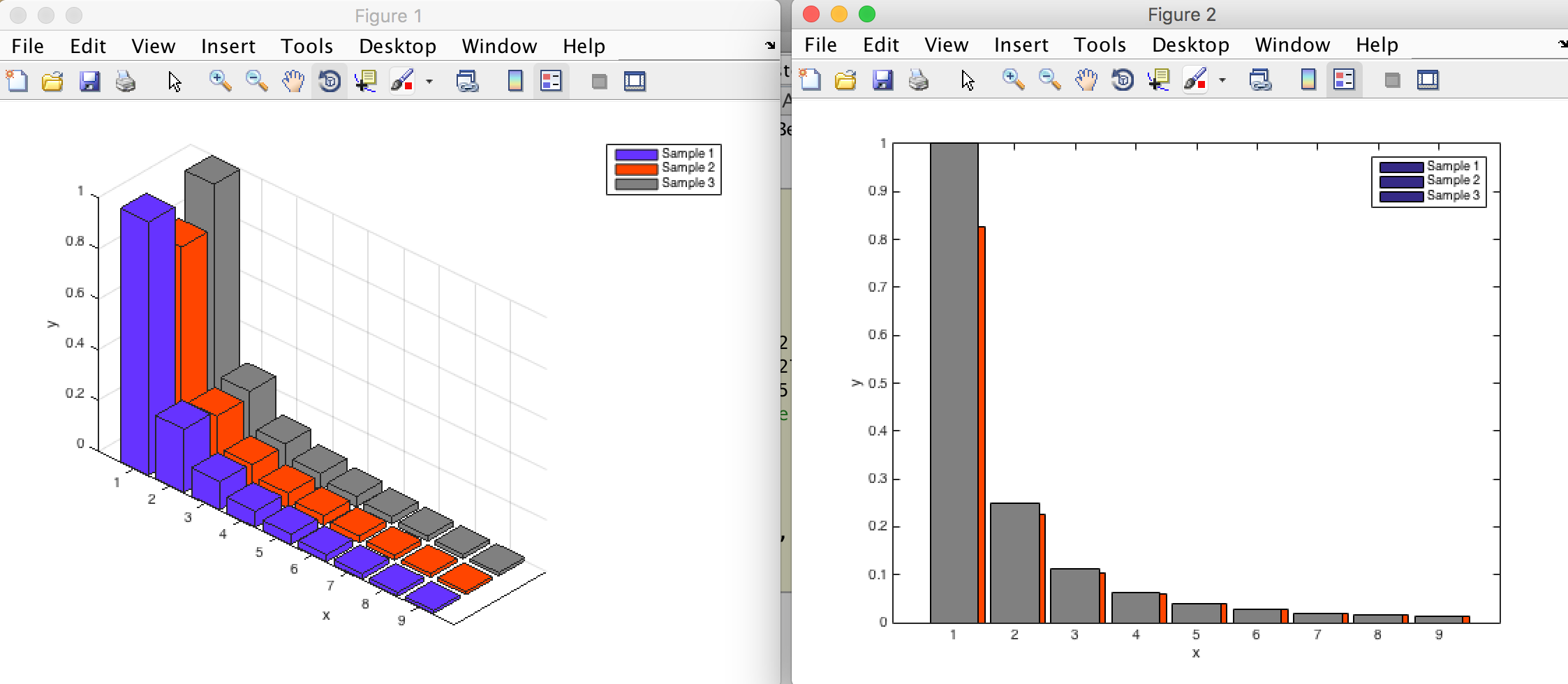Toggle Insert Colorbar in Figure 1 toolbar
The height and width of the screenshot is (684, 1568).
[515, 82]
